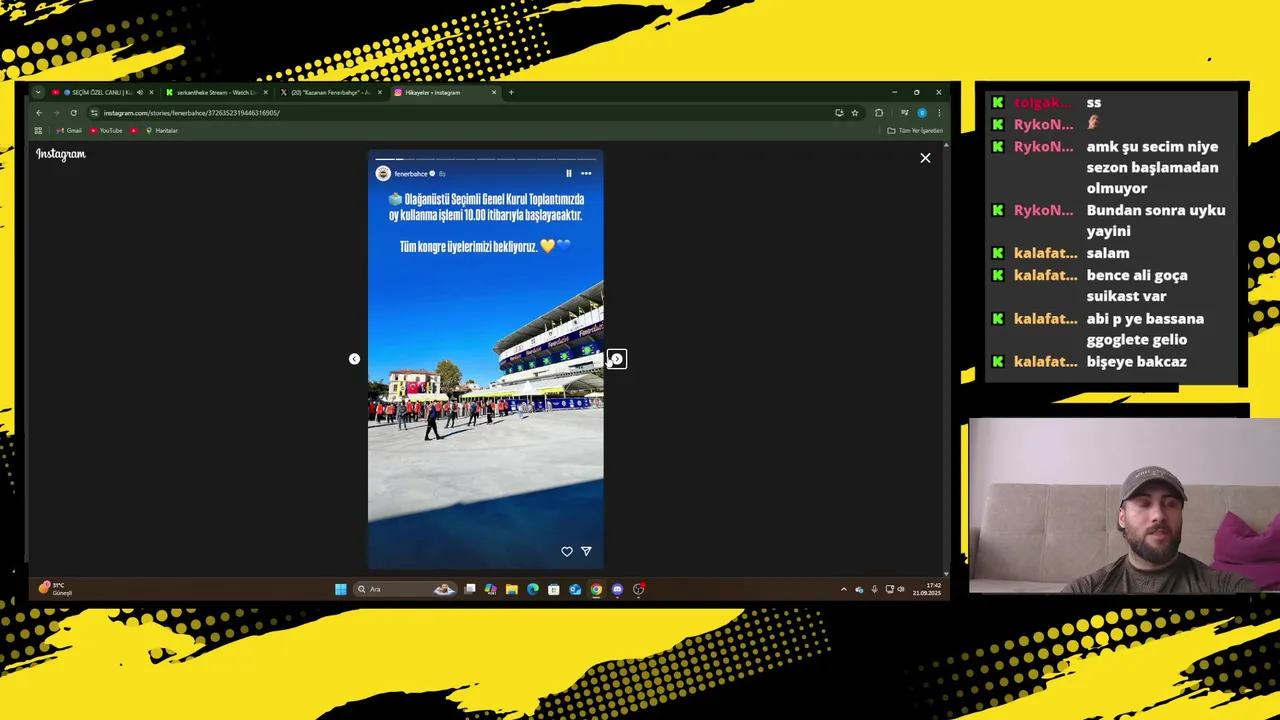Show hidden system tray icons
This screenshot has height=720, width=1280.
pos(843,589)
